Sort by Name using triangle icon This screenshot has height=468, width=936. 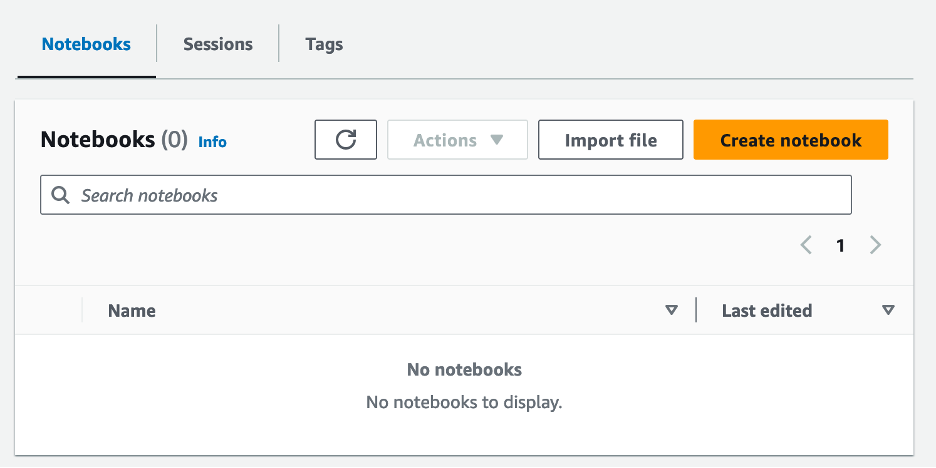[671, 311]
